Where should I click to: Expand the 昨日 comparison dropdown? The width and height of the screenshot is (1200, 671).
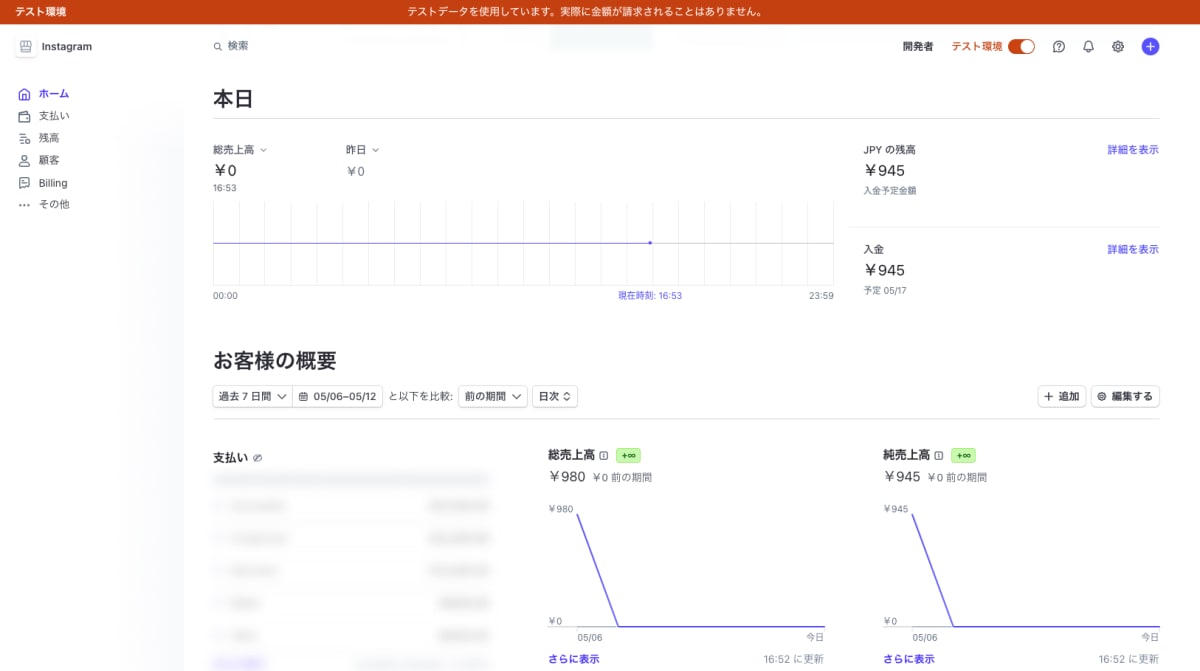(x=362, y=150)
